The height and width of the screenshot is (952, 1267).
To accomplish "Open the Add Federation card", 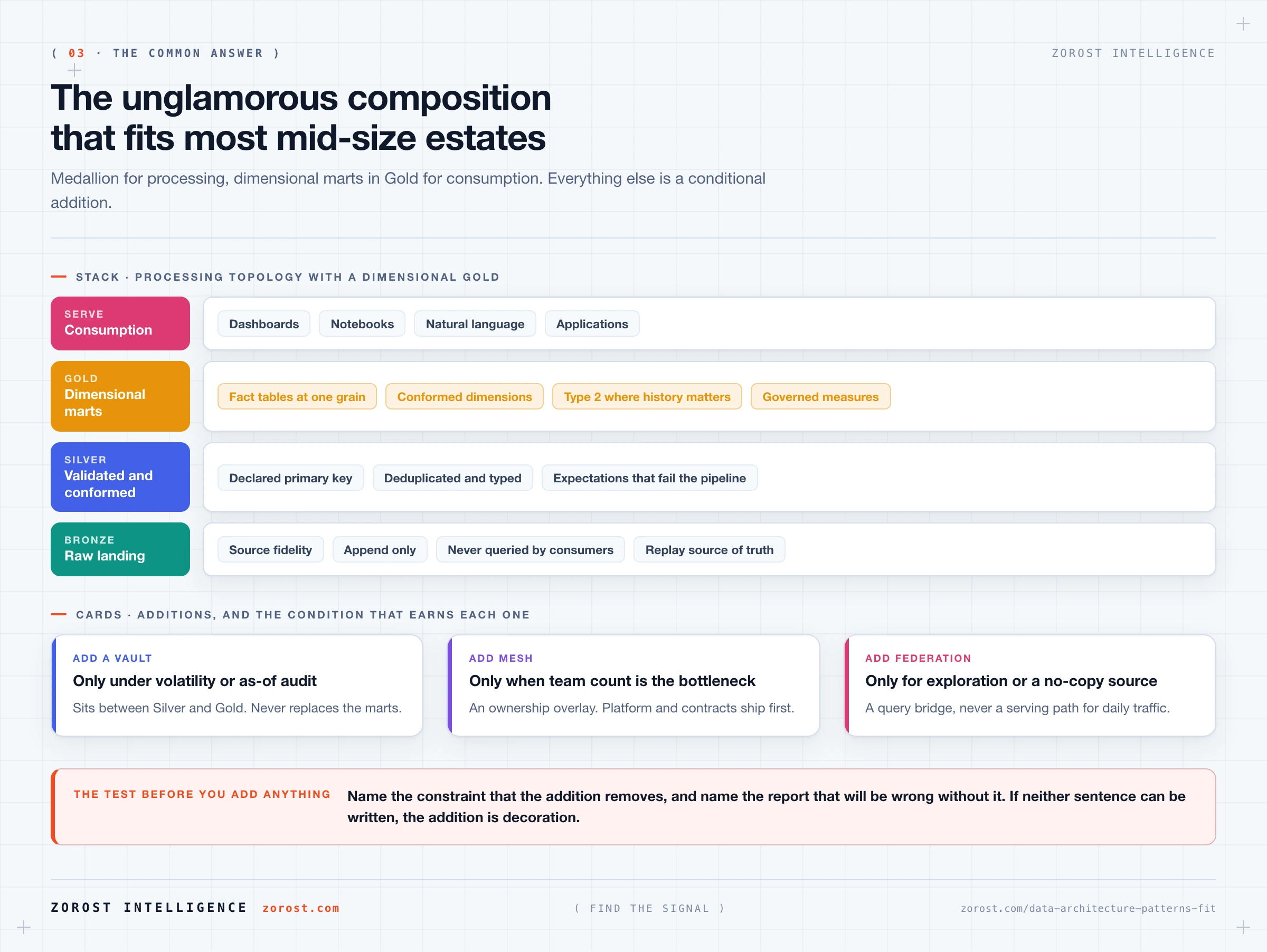I will click(1030, 685).
